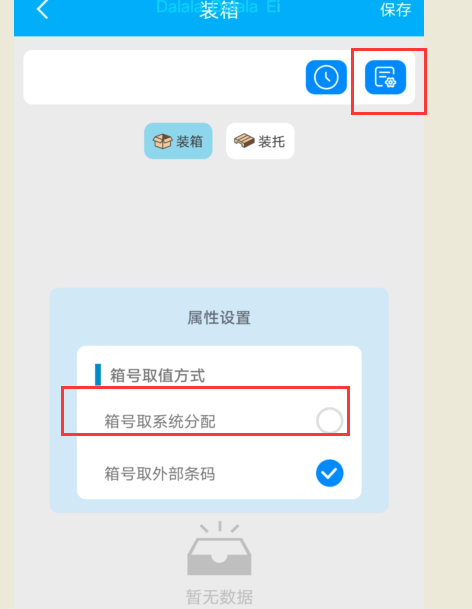Click the 箱号取值方式 section heading
Image resolution: width=472 pixels, height=609 pixels.
click(x=157, y=376)
